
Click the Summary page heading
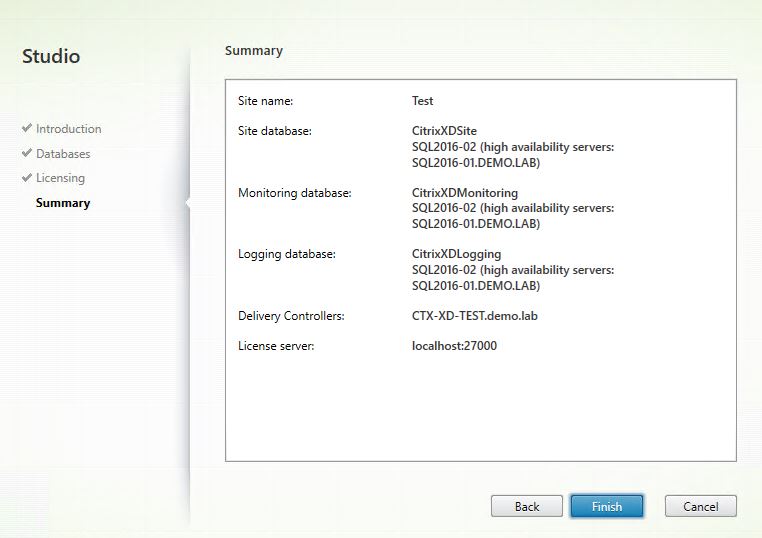[254, 51]
